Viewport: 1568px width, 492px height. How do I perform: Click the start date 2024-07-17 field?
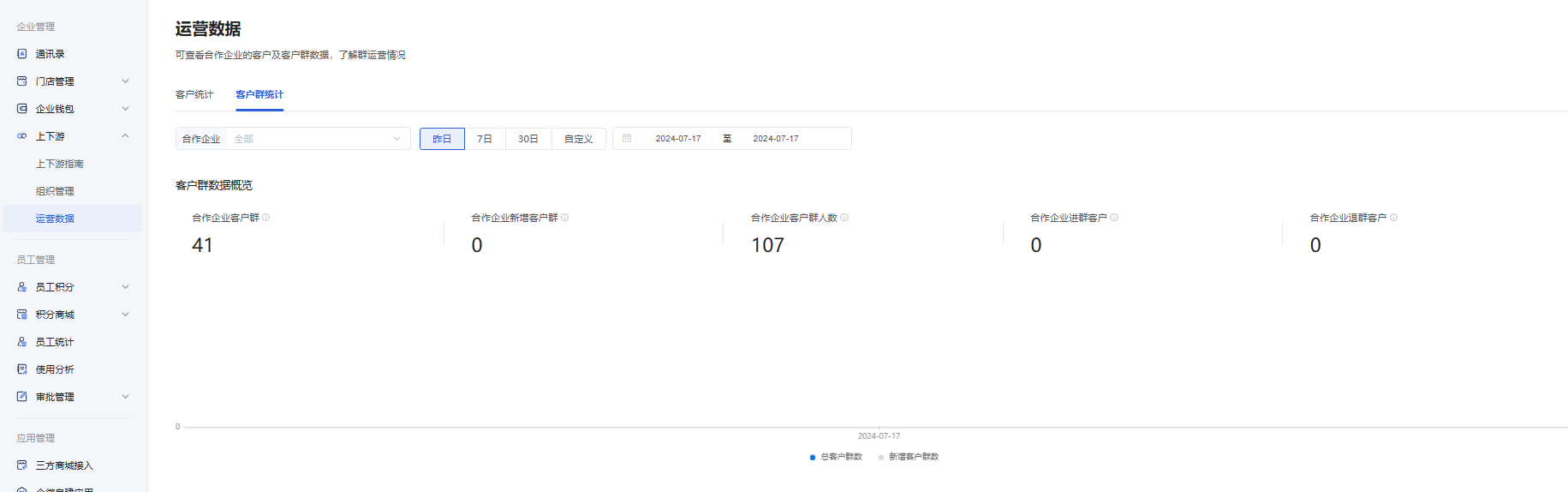678,139
